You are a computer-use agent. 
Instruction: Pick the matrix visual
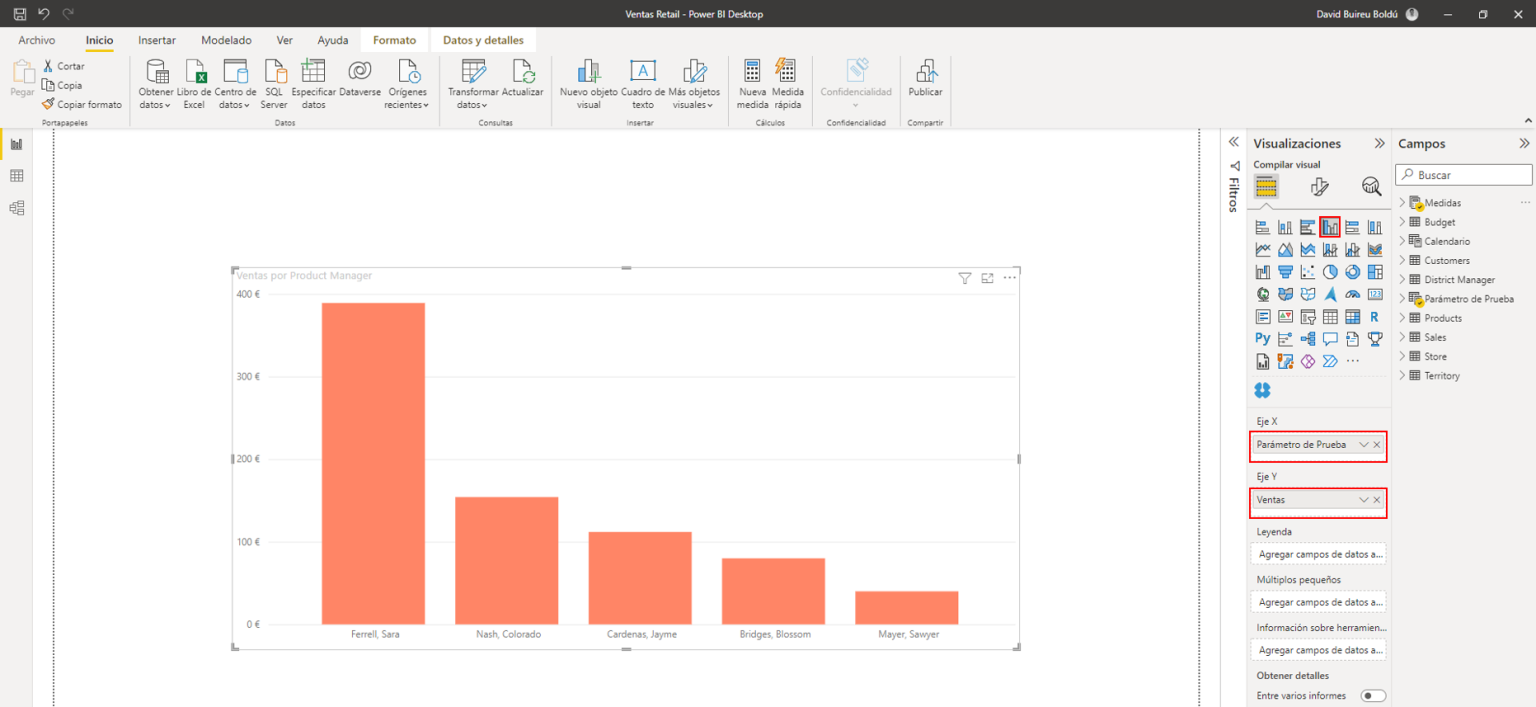pos(1353,317)
